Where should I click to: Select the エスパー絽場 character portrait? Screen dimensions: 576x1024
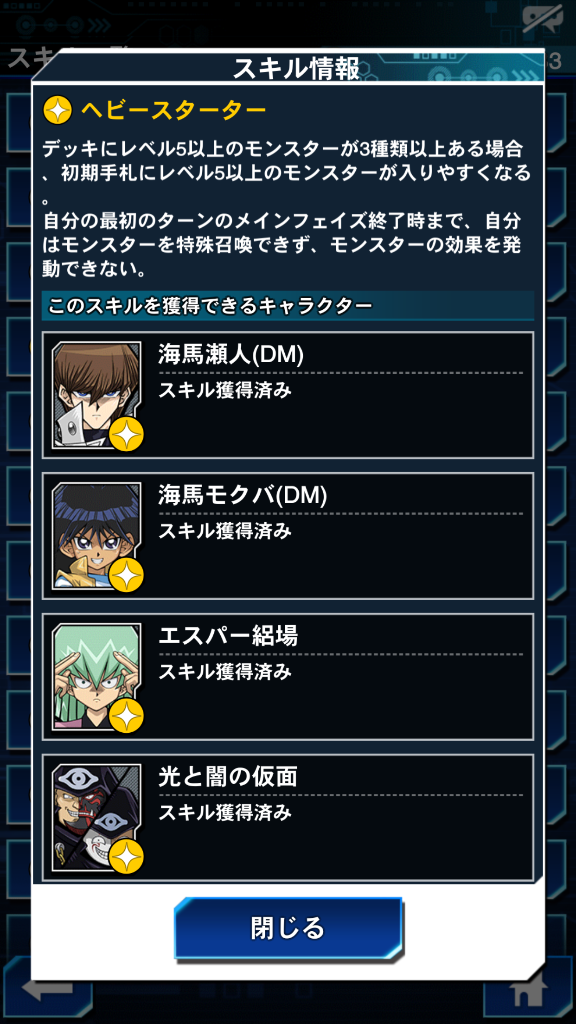pos(97,677)
